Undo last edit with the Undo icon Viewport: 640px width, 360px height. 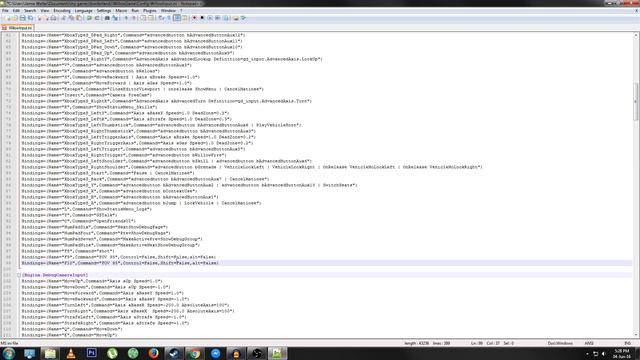pos(89,18)
